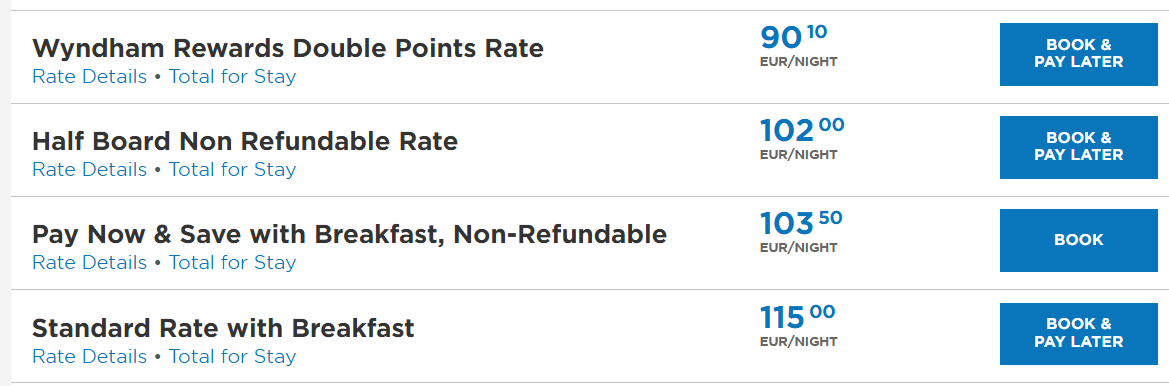Book the Wyndham Rewards Double Points Rate
The image size is (1169, 386).
click(1078, 54)
